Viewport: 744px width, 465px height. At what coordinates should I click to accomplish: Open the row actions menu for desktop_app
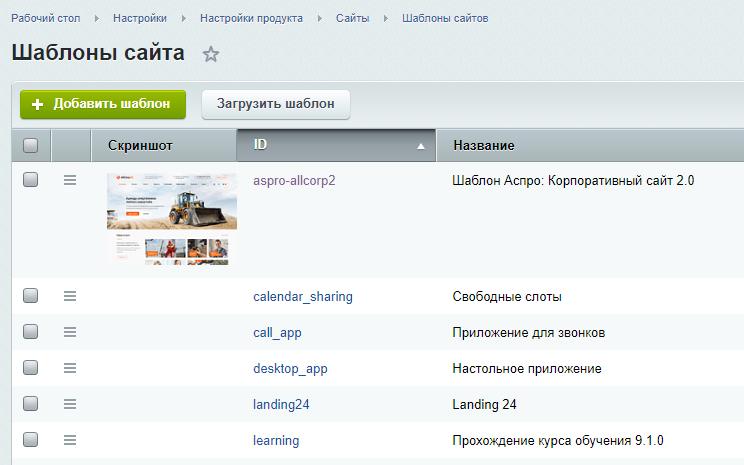click(70, 368)
